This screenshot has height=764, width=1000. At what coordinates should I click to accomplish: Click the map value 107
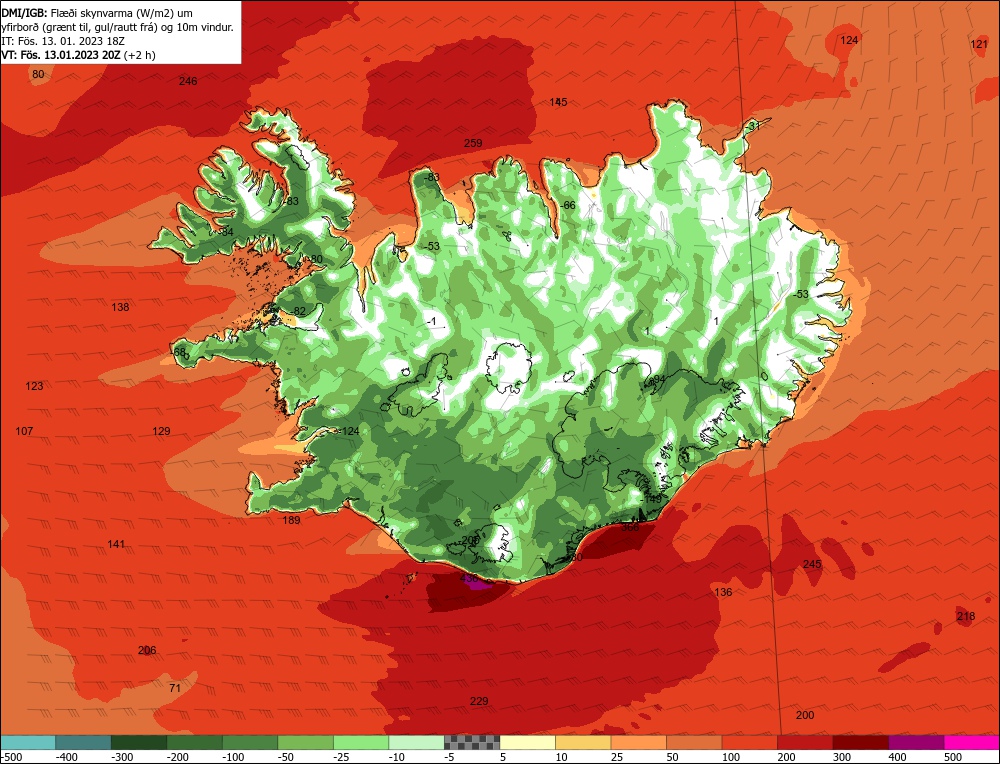pos(24,431)
